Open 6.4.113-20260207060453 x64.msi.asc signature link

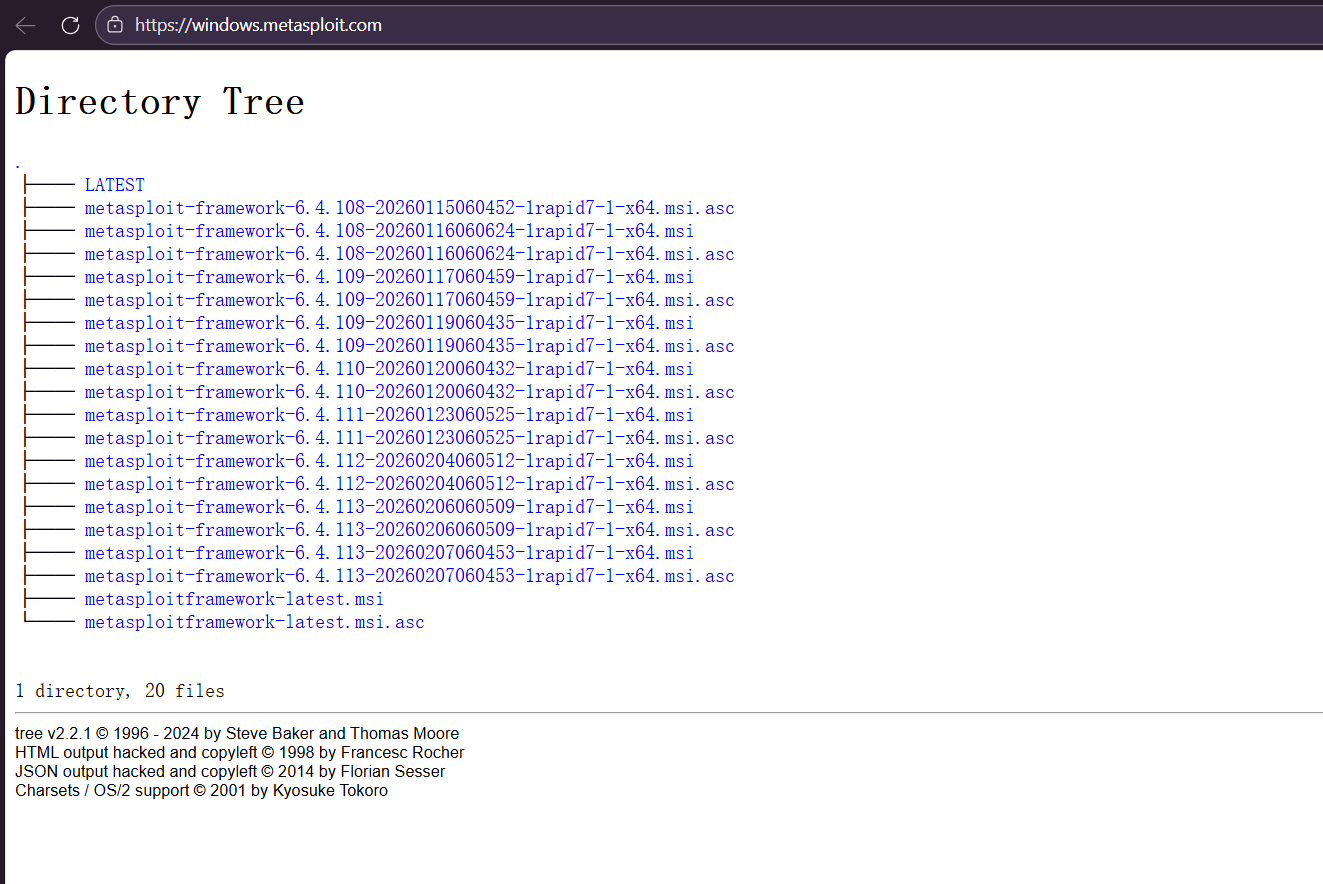coord(409,576)
